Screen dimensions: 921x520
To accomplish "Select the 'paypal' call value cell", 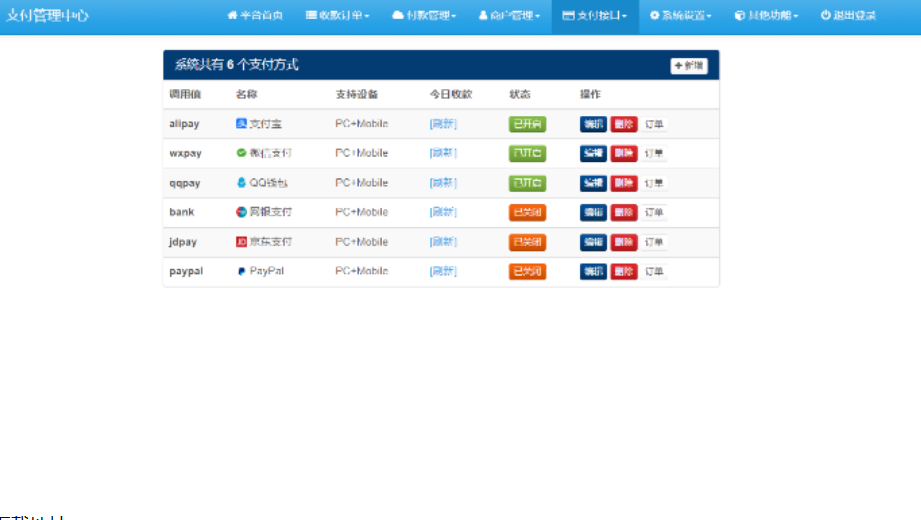I will click(186, 271).
